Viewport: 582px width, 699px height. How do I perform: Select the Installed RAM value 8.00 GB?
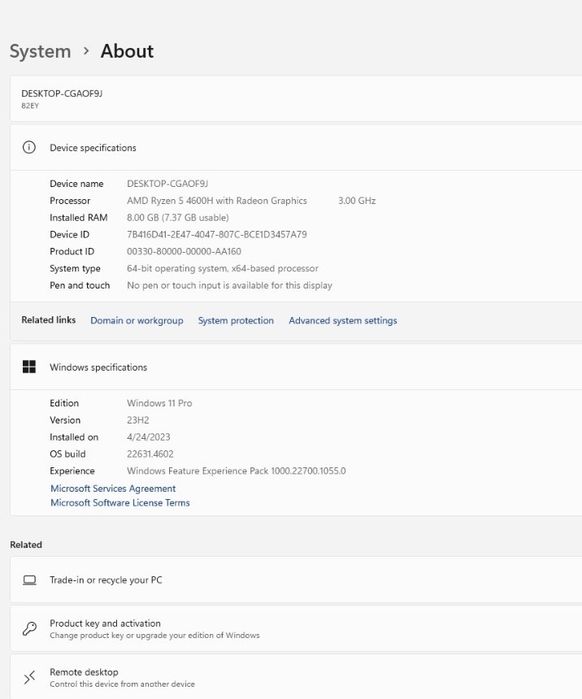click(x=178, y=218)
